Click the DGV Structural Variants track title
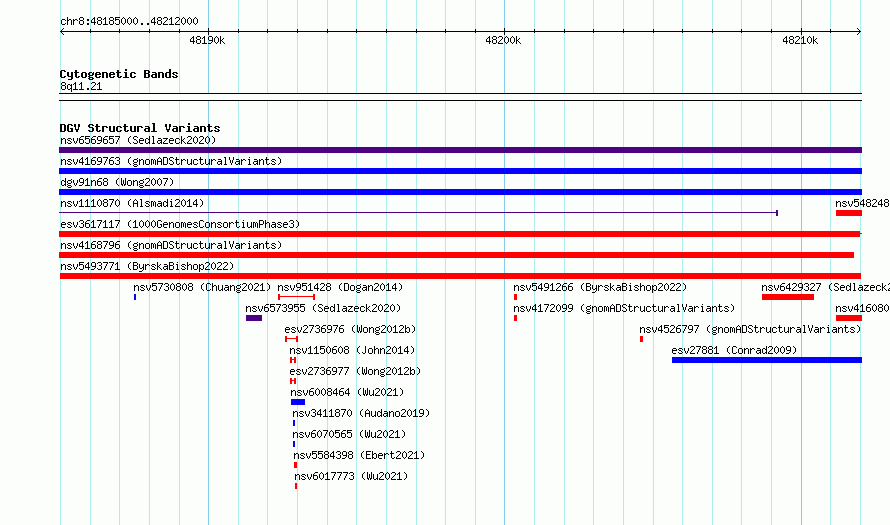The image size is (890, 525). coord(140,128)
